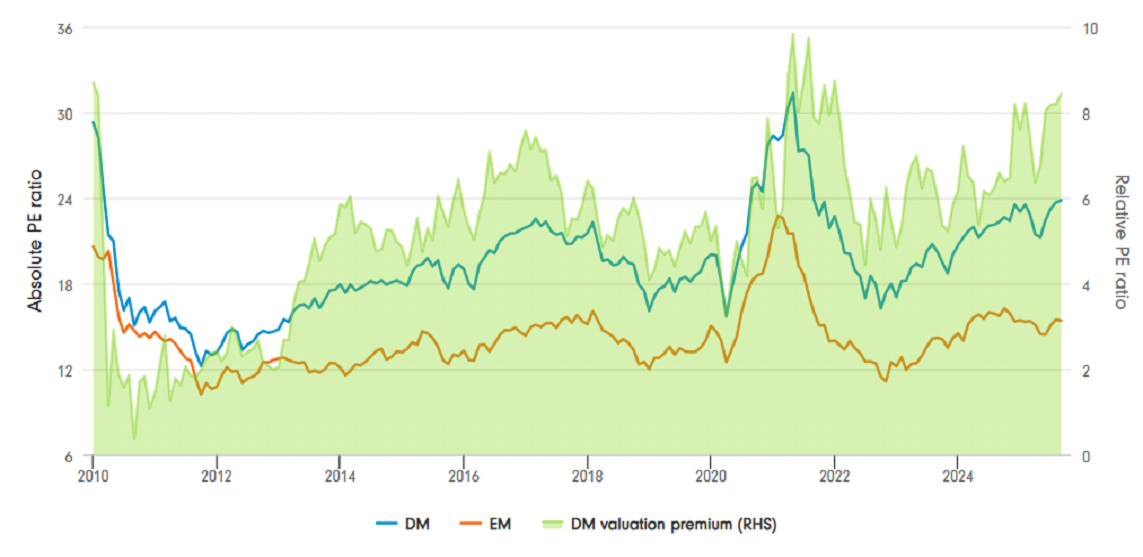Select the 2010 tick on the x-axis
The image size is (1143, 557).
(x=93, y=475)
